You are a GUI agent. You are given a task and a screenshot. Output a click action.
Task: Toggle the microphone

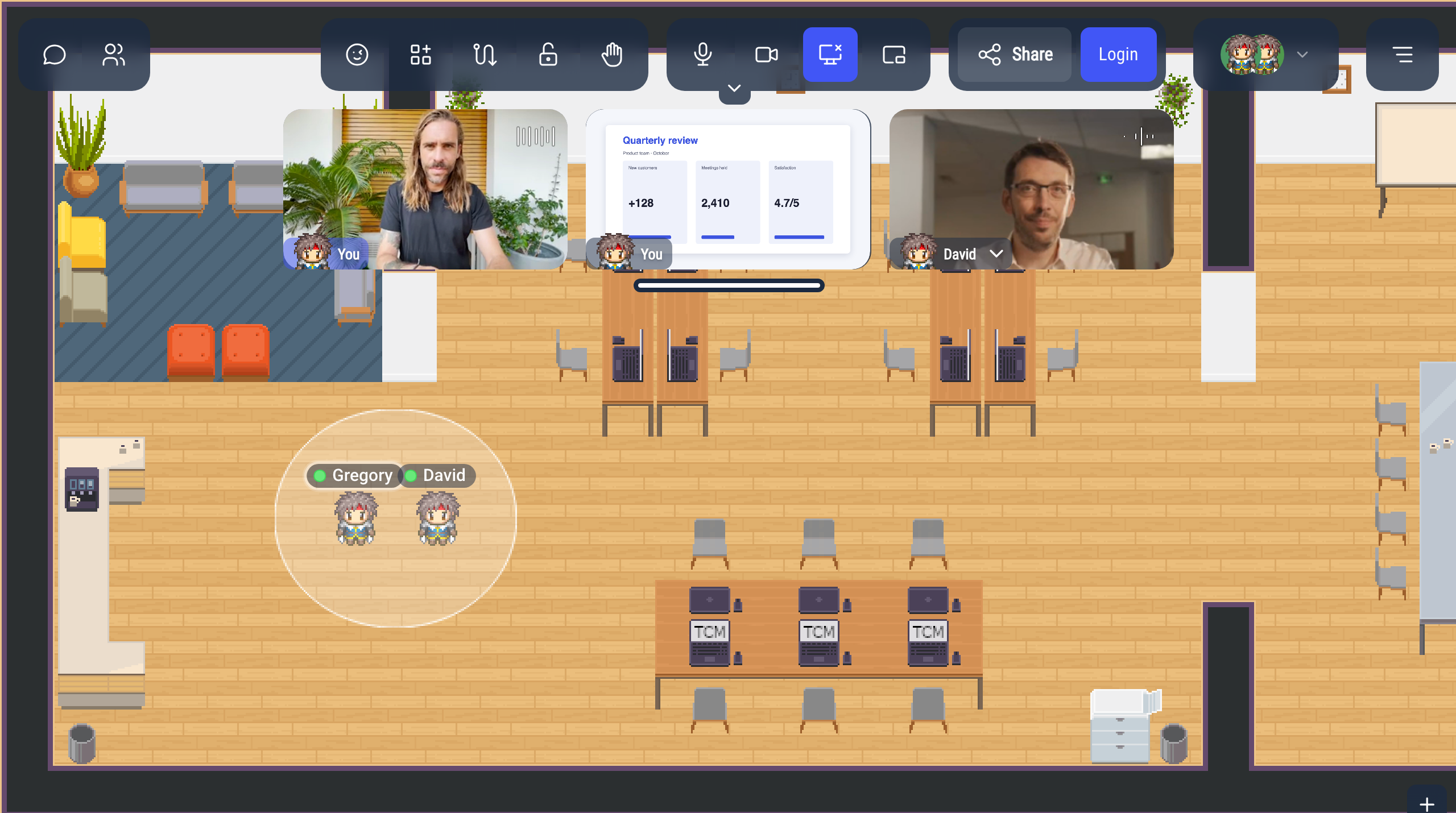[x=703, y=55]
